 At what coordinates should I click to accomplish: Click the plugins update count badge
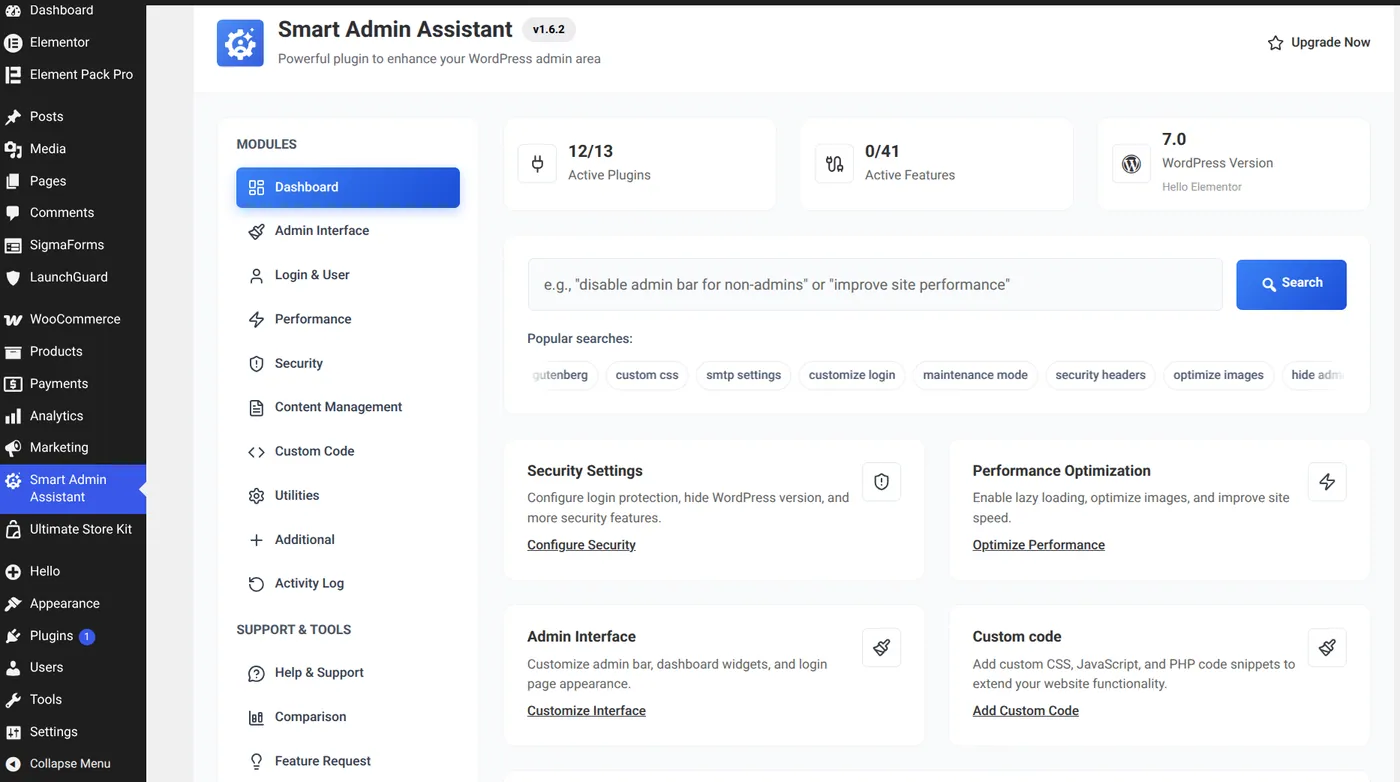87,637
